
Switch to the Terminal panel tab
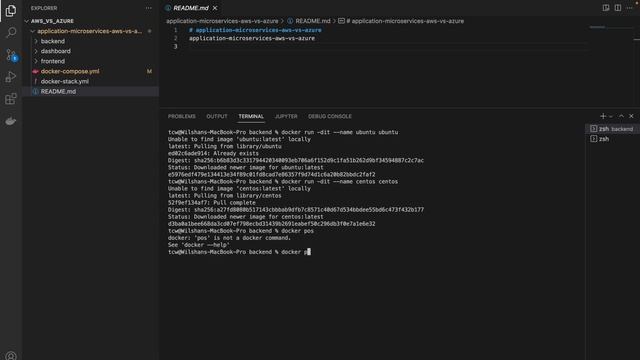(x=251, y=116)
